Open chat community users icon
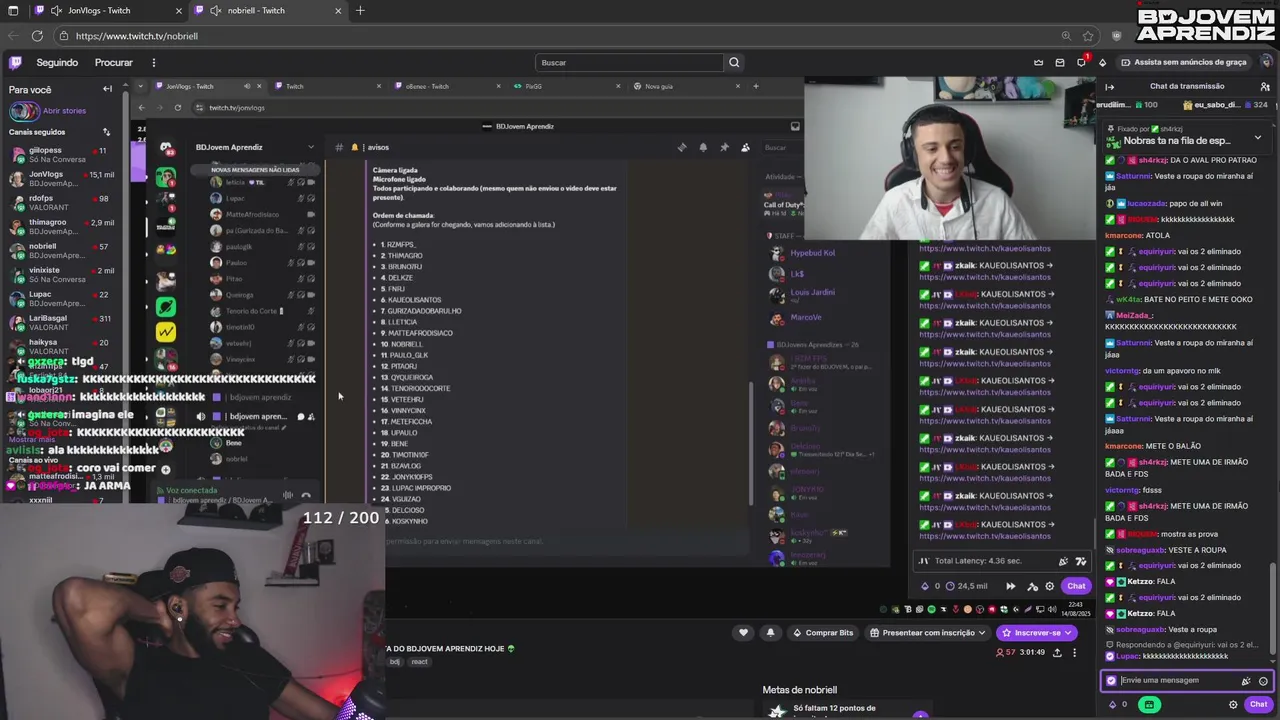Viewport: 1280px width, 720px height. point(1264,86)
